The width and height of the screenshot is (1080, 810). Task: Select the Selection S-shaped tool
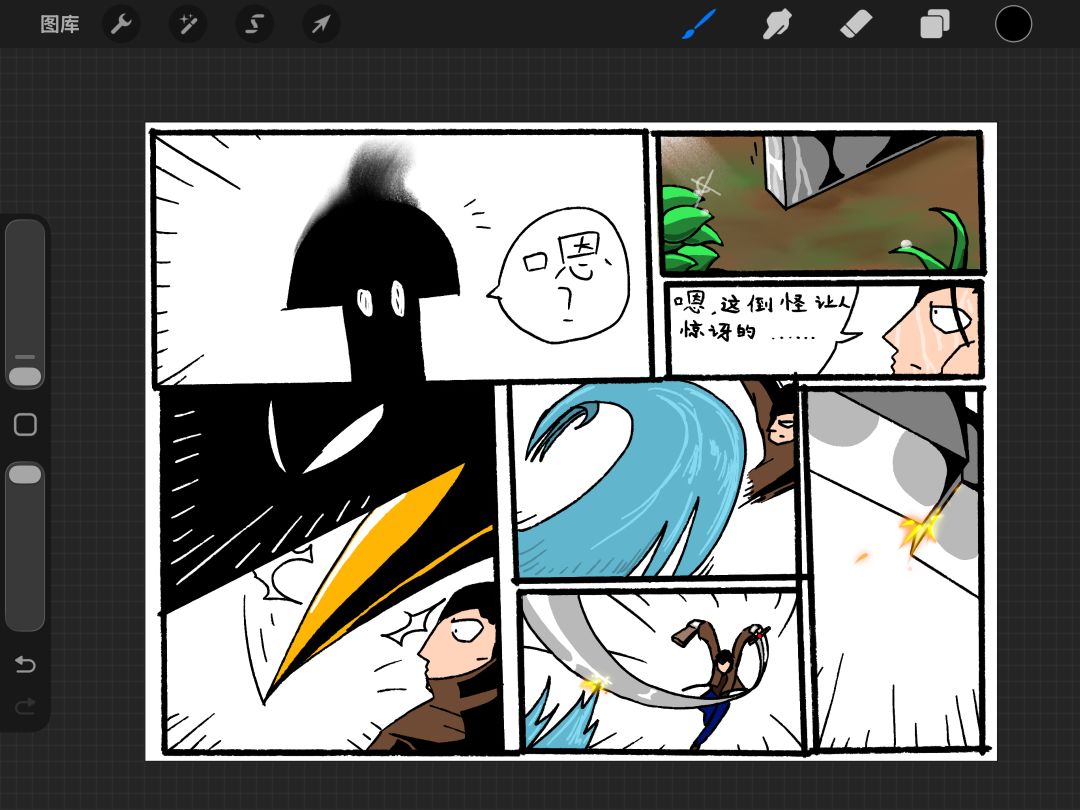tap(255, 25)
